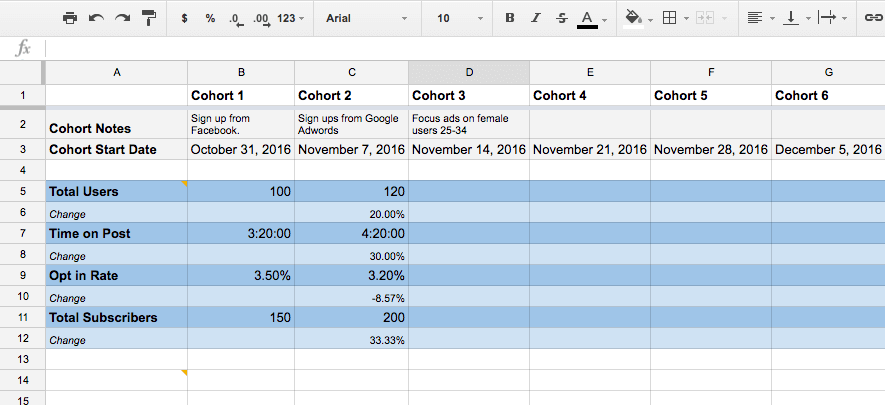
Task: Select the Paint format roller icon
Action: (149, 18)
